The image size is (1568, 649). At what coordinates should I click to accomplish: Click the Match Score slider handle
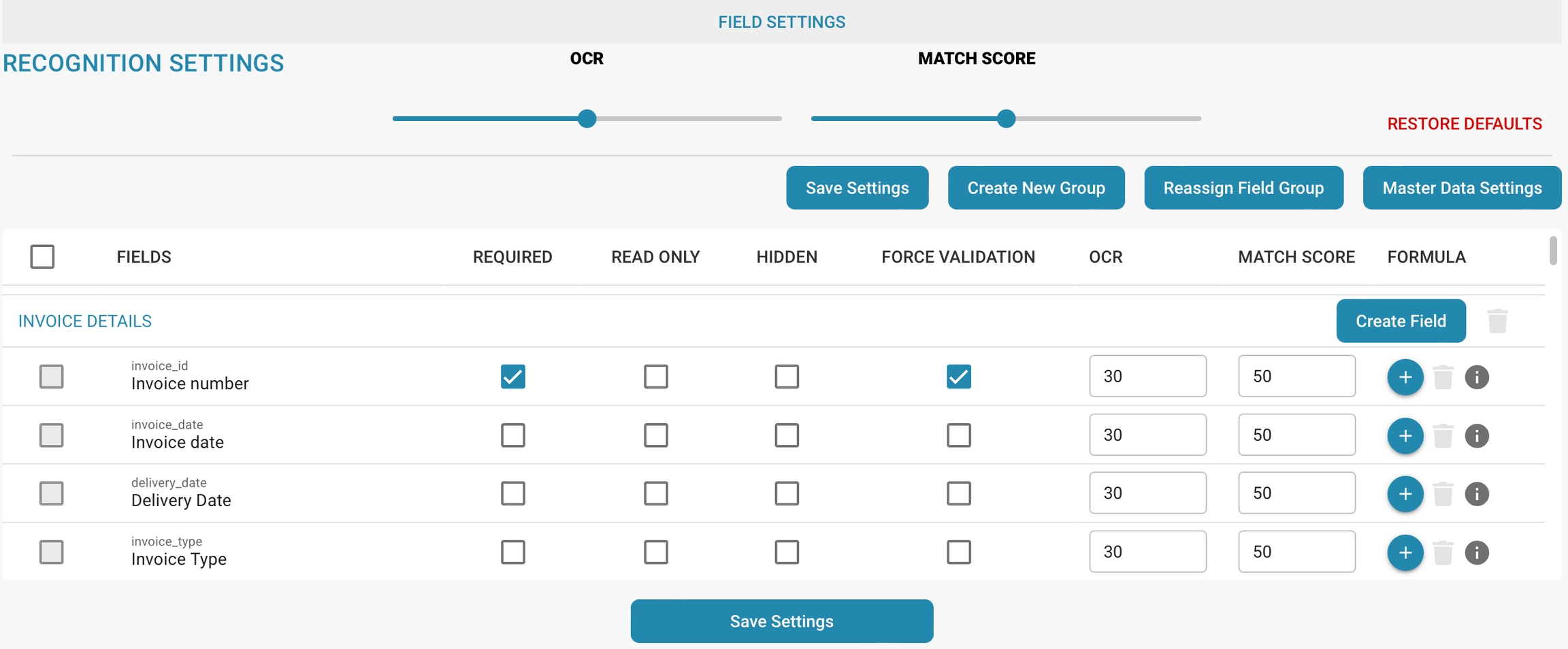coord(1006,118)
